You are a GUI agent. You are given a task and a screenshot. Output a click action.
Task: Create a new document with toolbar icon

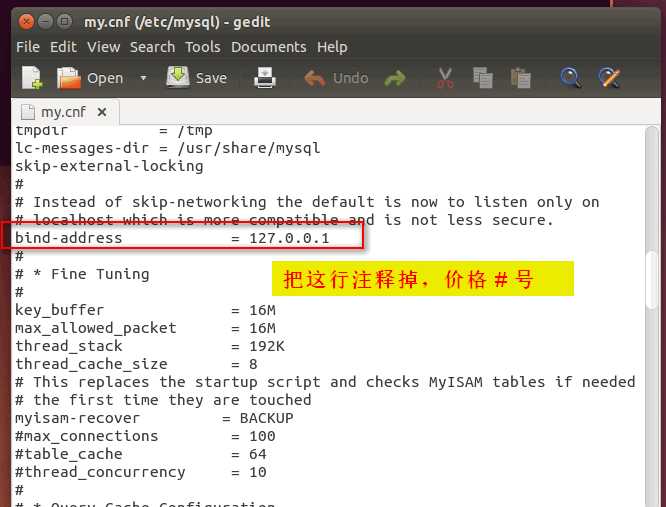(32, 78)
